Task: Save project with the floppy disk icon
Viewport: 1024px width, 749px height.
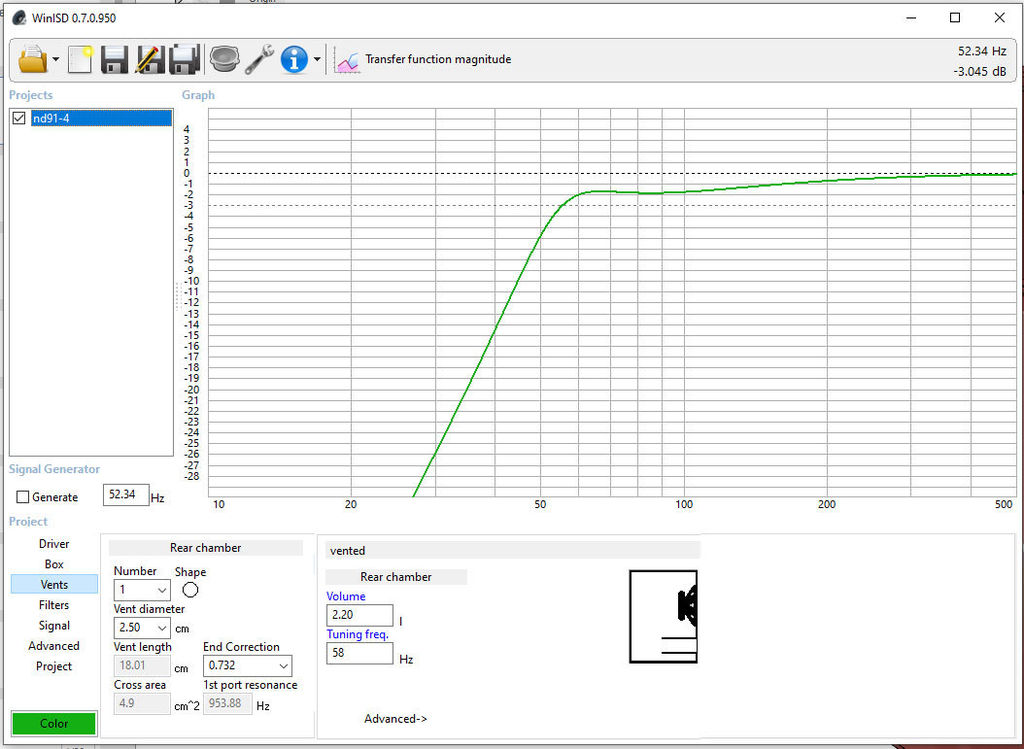Action: [x=114, y=59]
